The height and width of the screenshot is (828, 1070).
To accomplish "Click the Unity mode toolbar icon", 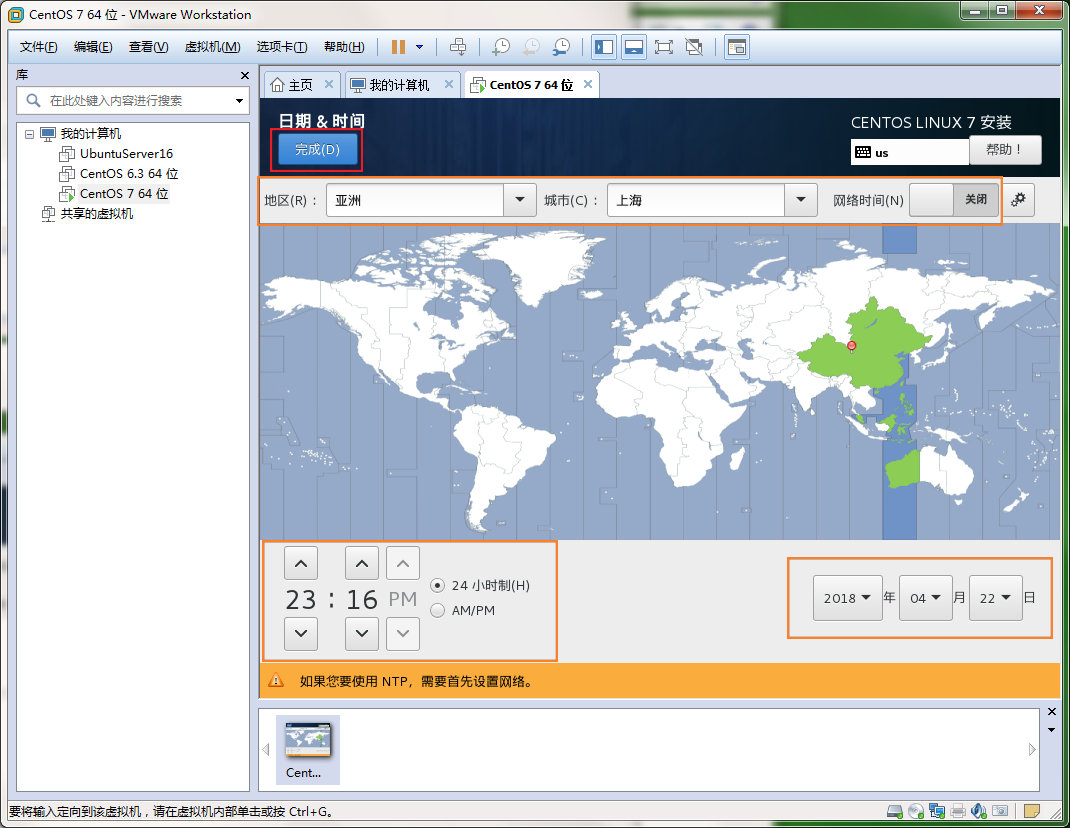I will [693, 47].
